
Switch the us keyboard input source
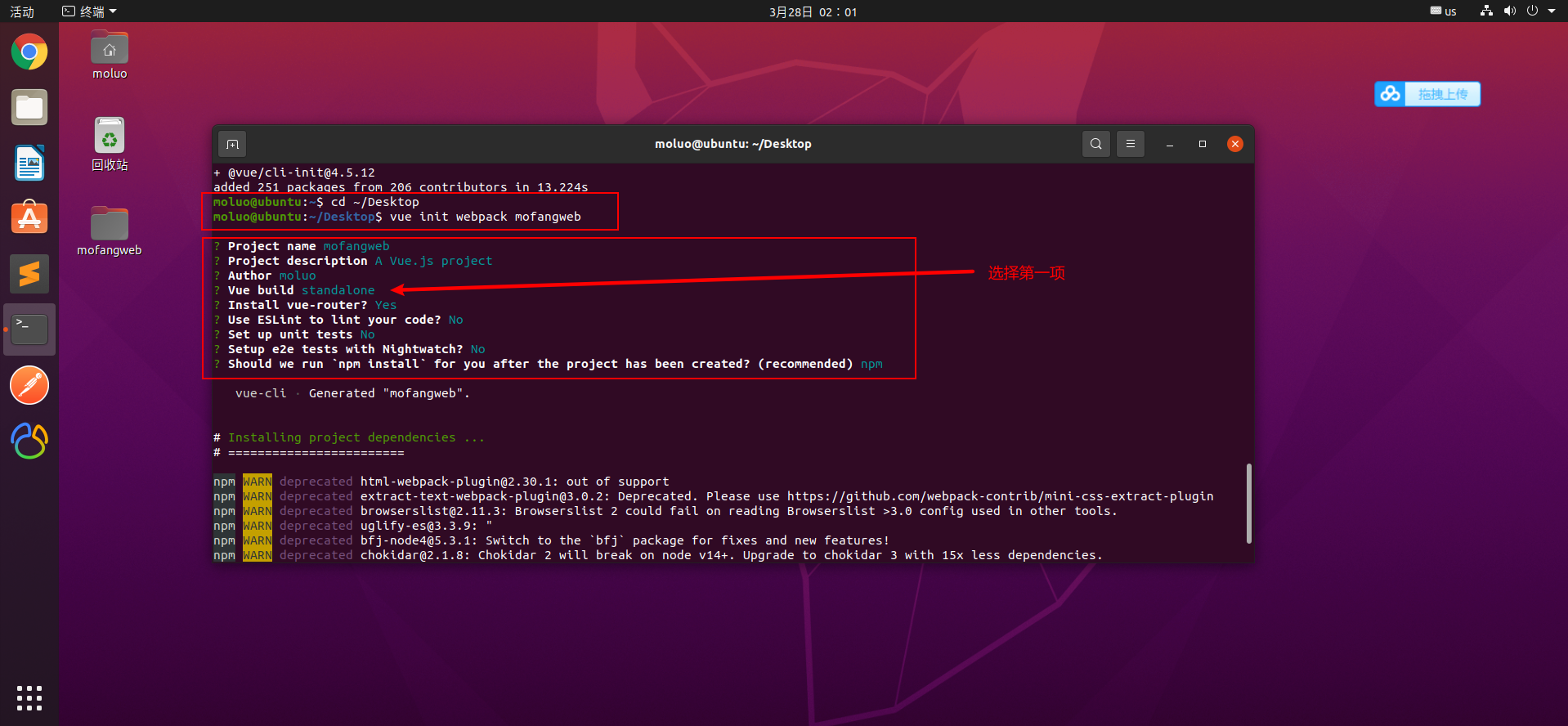[1444, 11]
